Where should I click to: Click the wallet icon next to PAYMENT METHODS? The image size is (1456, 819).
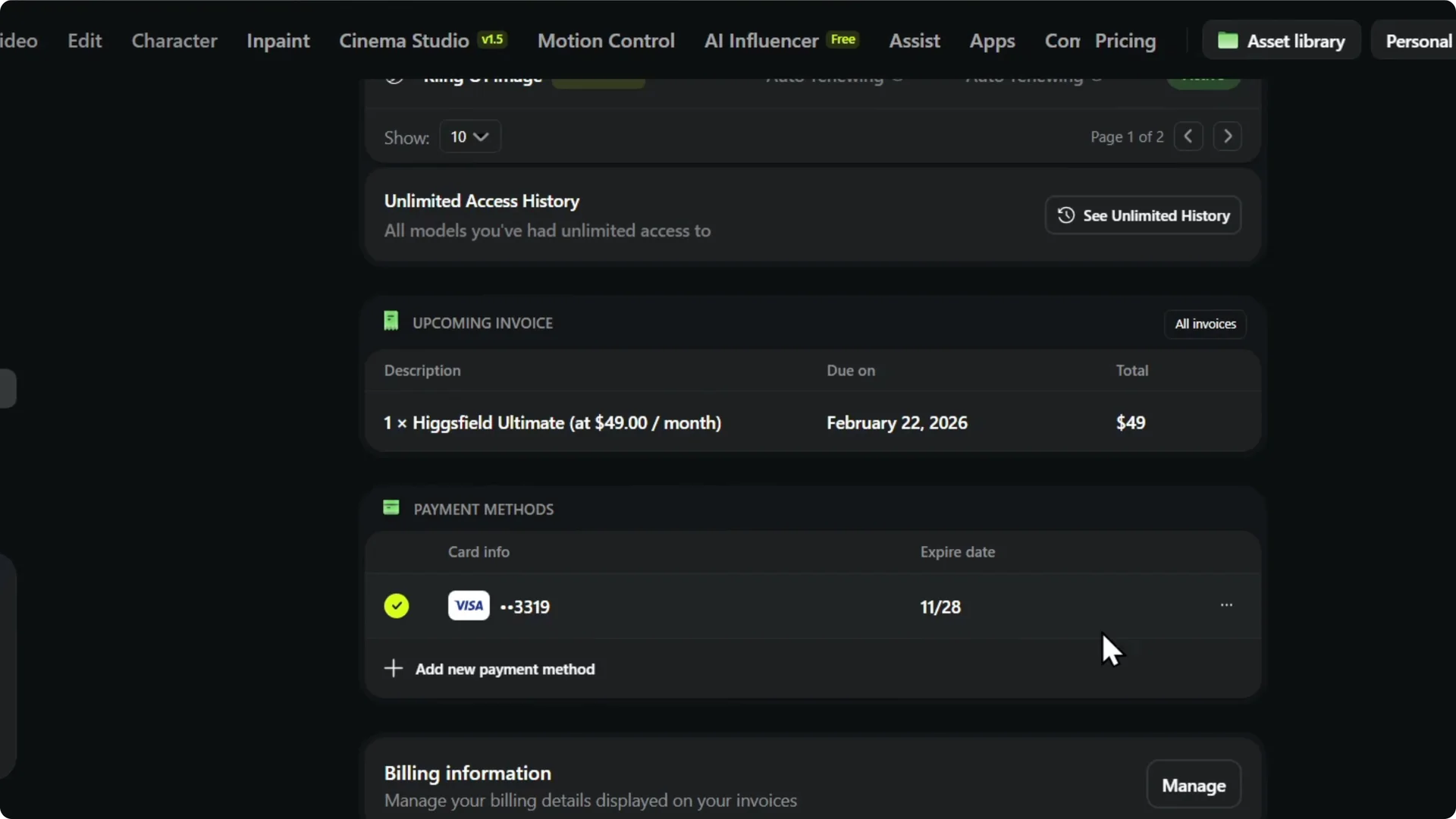coord(391,507)
